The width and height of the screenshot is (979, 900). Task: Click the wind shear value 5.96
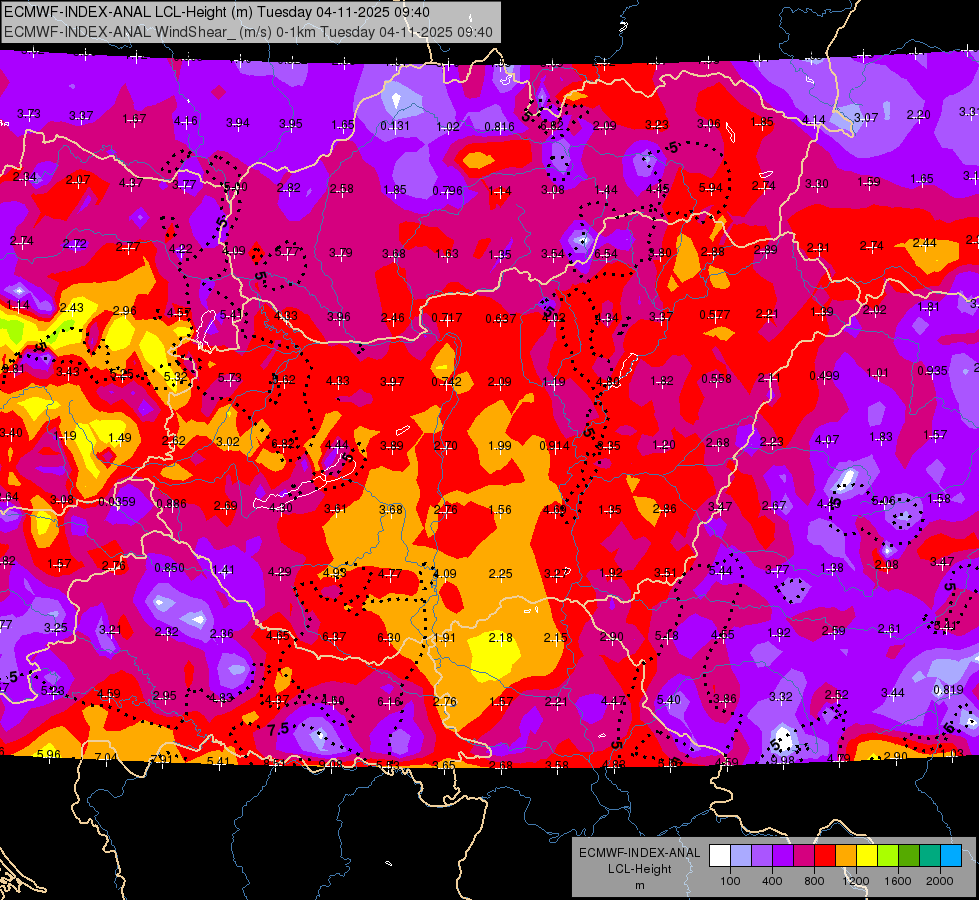pyautogui.click(x=49, y=754)
